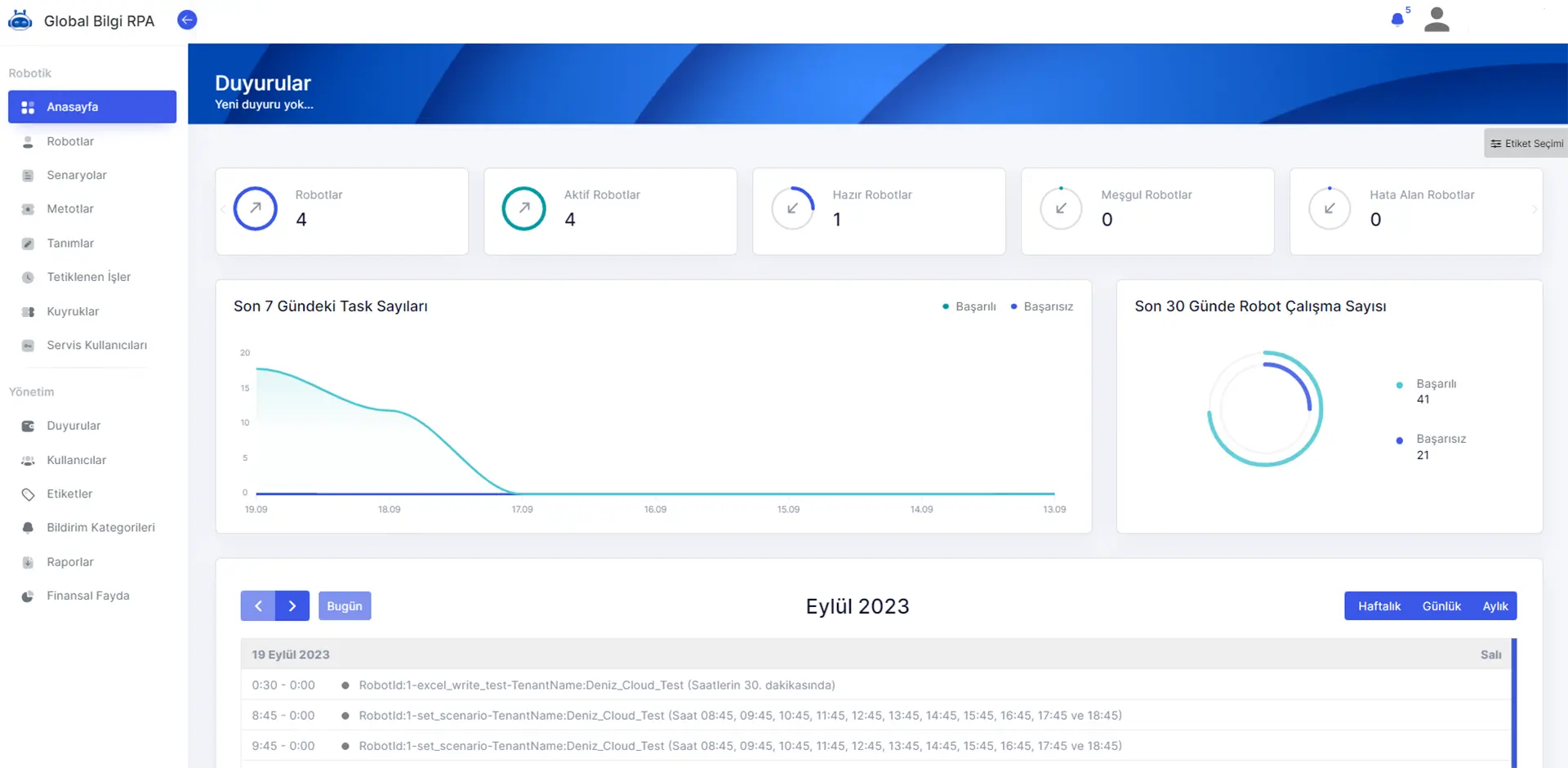Click the Aktif Robotlar teal arrow icon
The height and width of the screenshot is (768, 1568).
pos(524,208)
